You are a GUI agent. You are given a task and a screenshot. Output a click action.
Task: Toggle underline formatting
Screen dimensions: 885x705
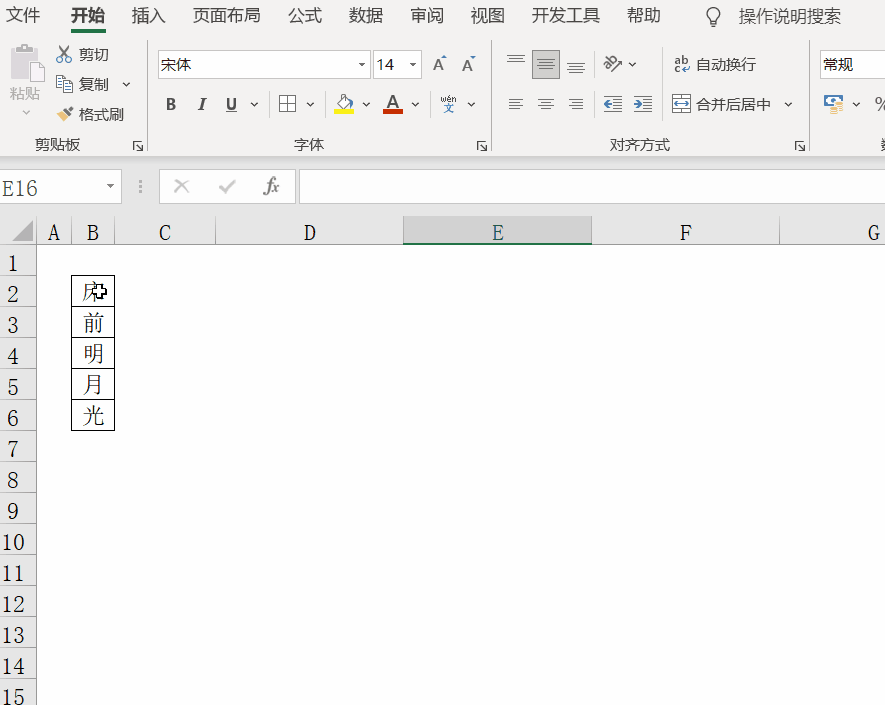[x=231, y=104]
